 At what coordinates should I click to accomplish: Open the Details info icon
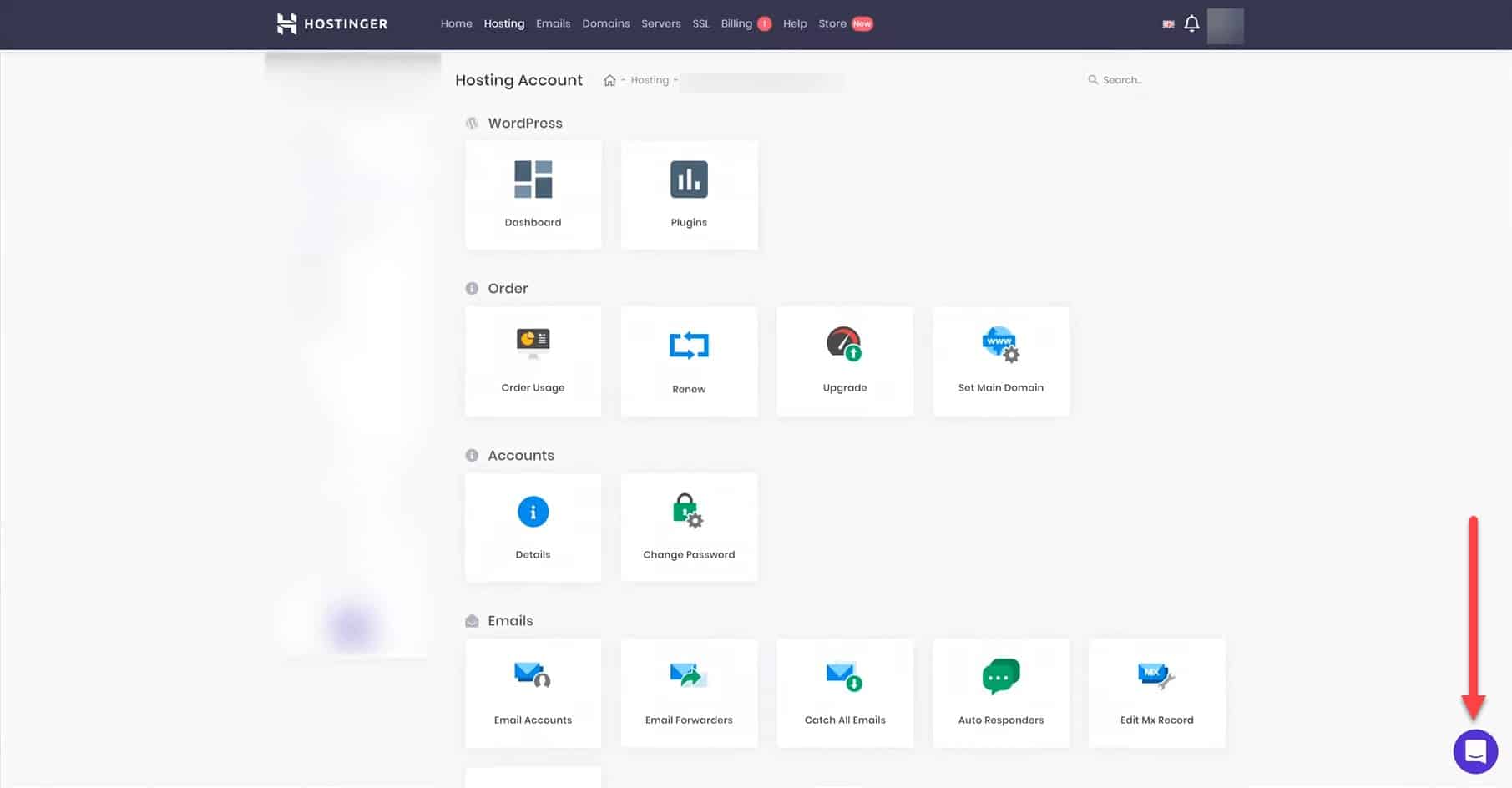(533, 510)
